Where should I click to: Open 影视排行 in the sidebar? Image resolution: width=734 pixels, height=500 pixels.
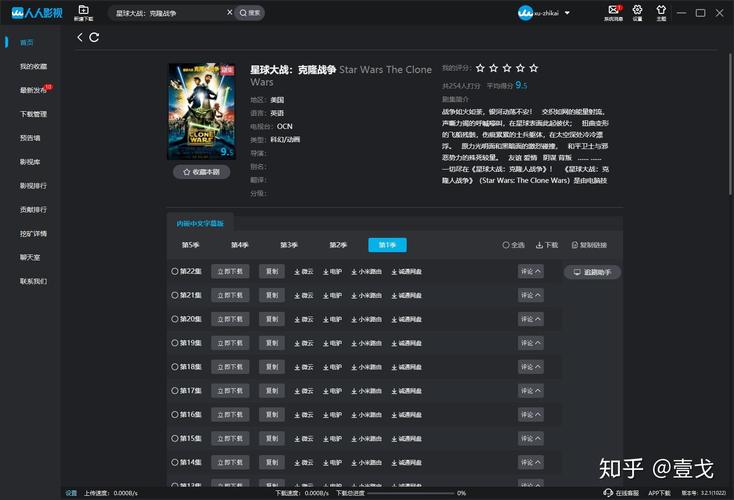tap(33, 186)
